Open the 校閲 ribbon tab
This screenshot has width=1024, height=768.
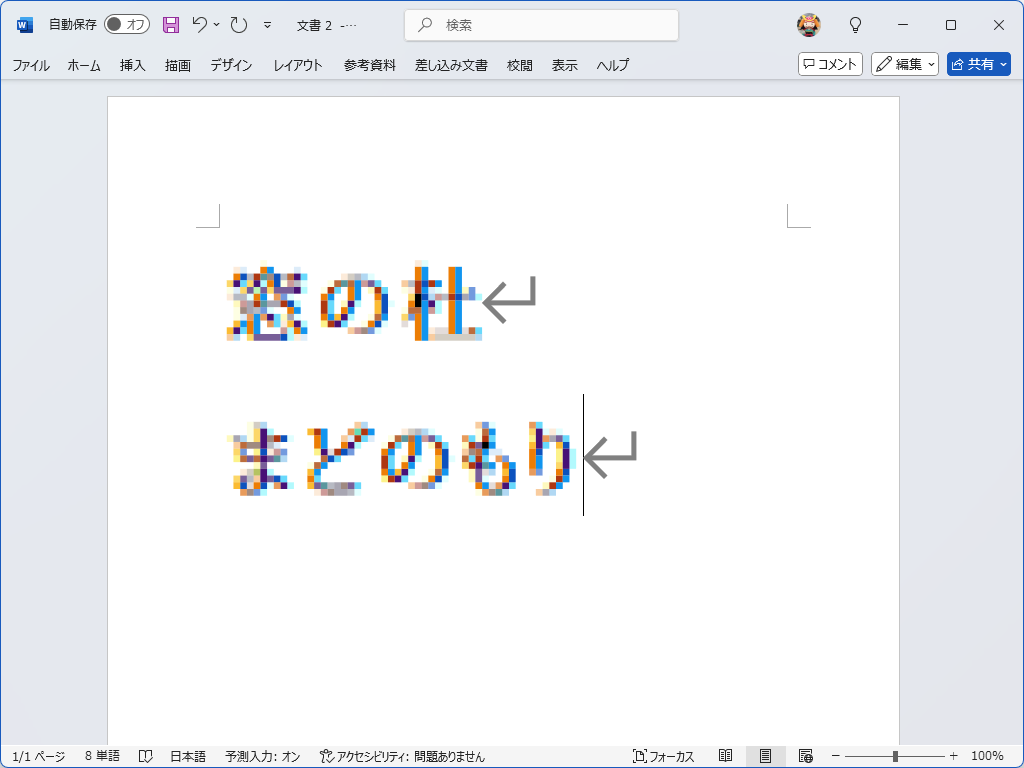pyautogui.click(x=519, y=64)
